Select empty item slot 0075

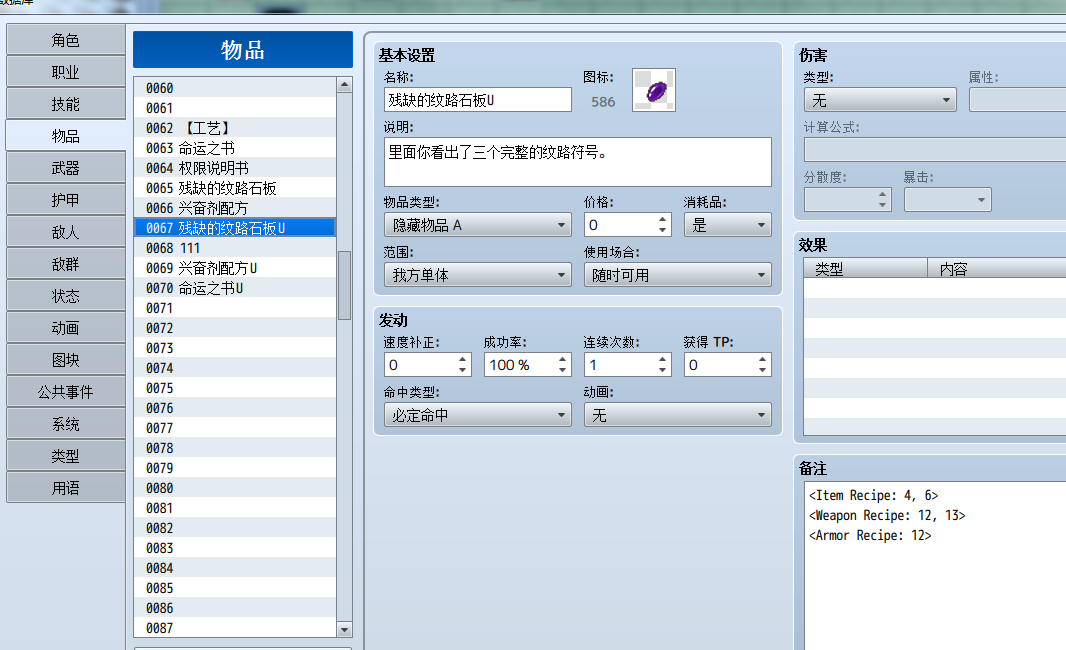[x=235, y=388]
